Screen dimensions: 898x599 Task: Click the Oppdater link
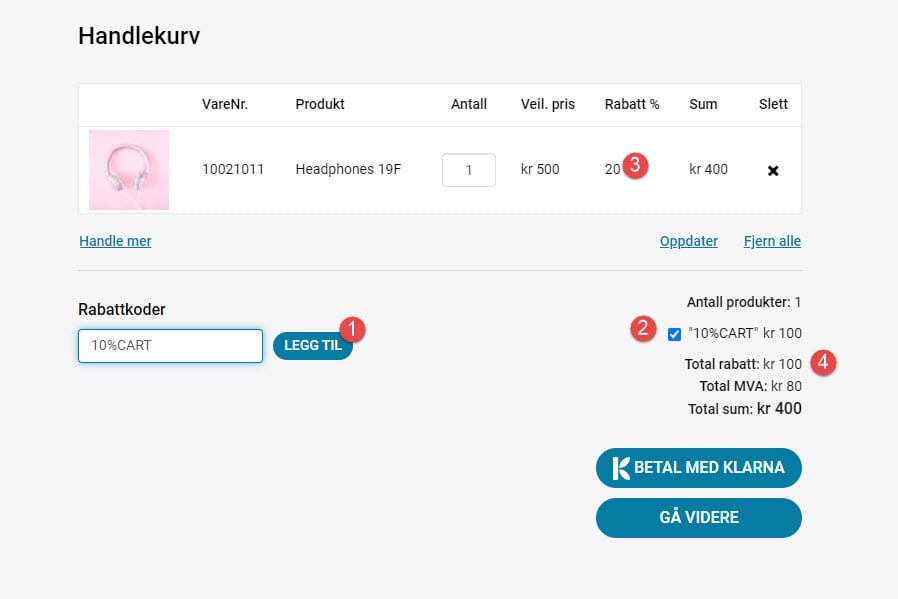point(688,241)
